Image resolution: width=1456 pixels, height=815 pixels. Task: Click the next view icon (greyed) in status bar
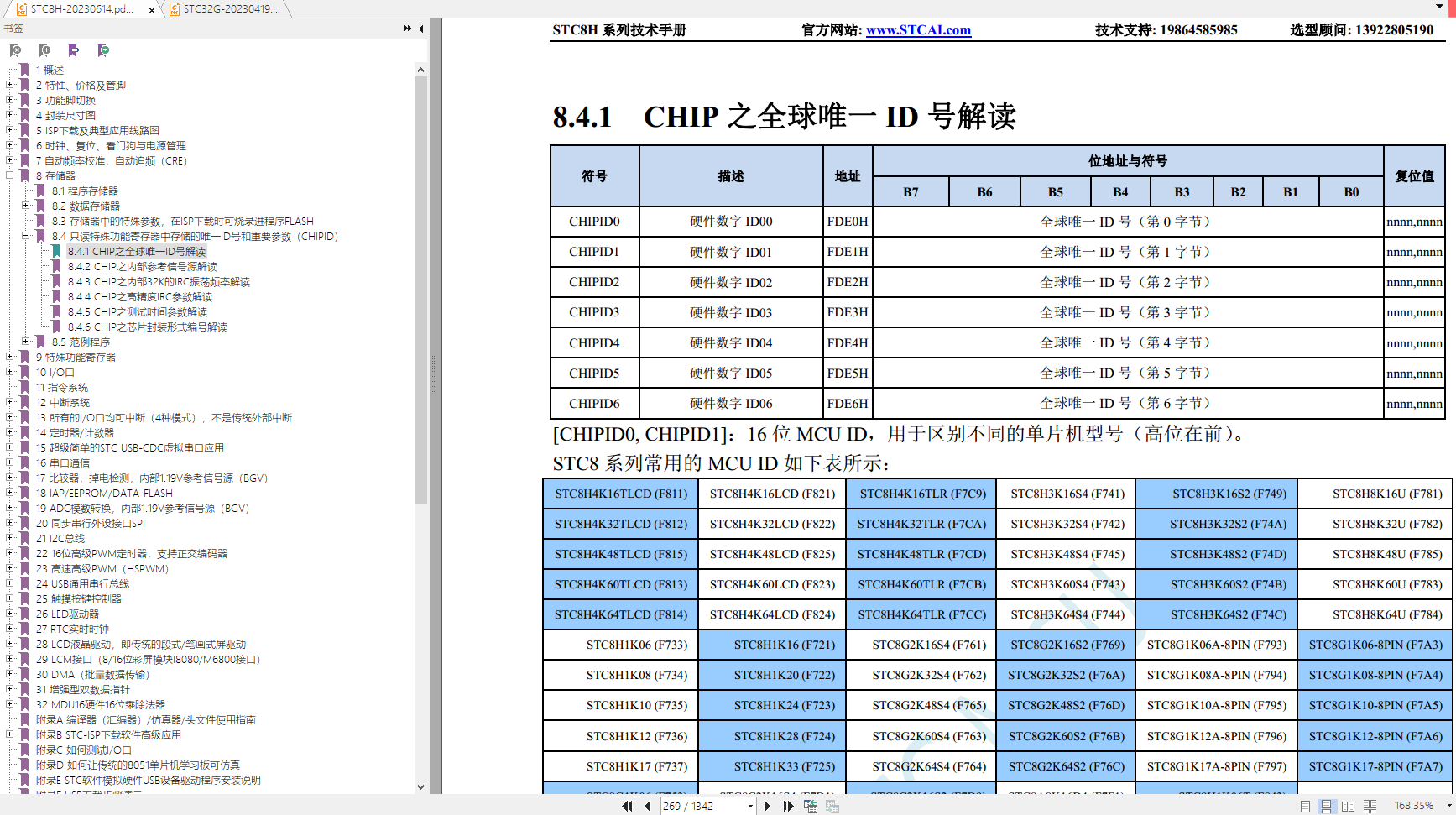click(832, 806)
